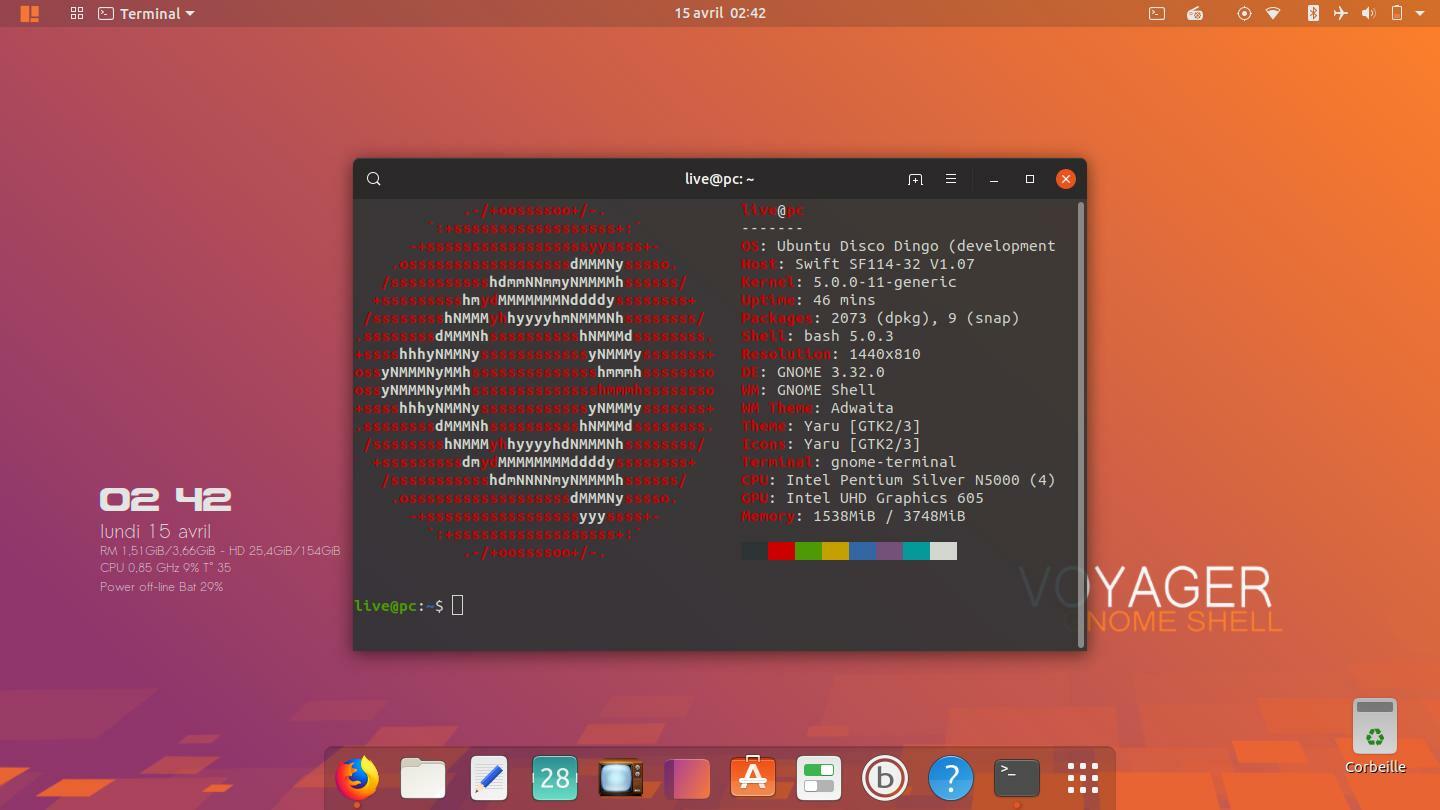Click the red color block in neofetch palette
This screenshot has width=1440, height=810.
tap(781, 551)
